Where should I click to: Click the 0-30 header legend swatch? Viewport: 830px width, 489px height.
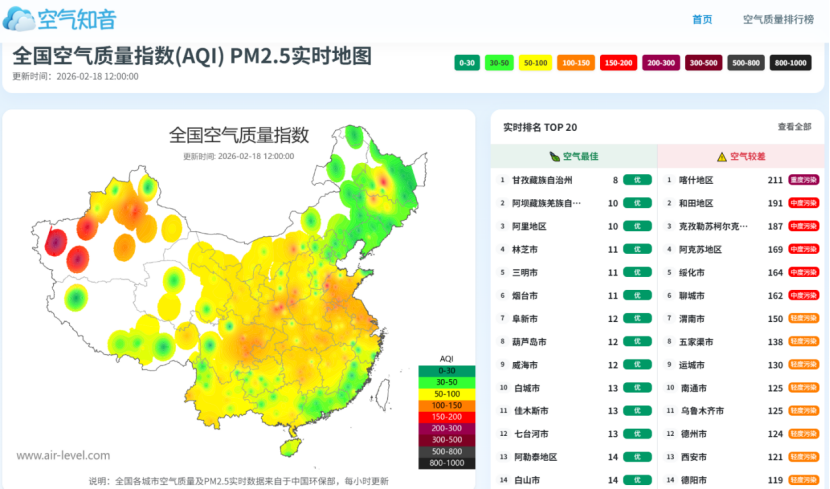coord(467,62)
